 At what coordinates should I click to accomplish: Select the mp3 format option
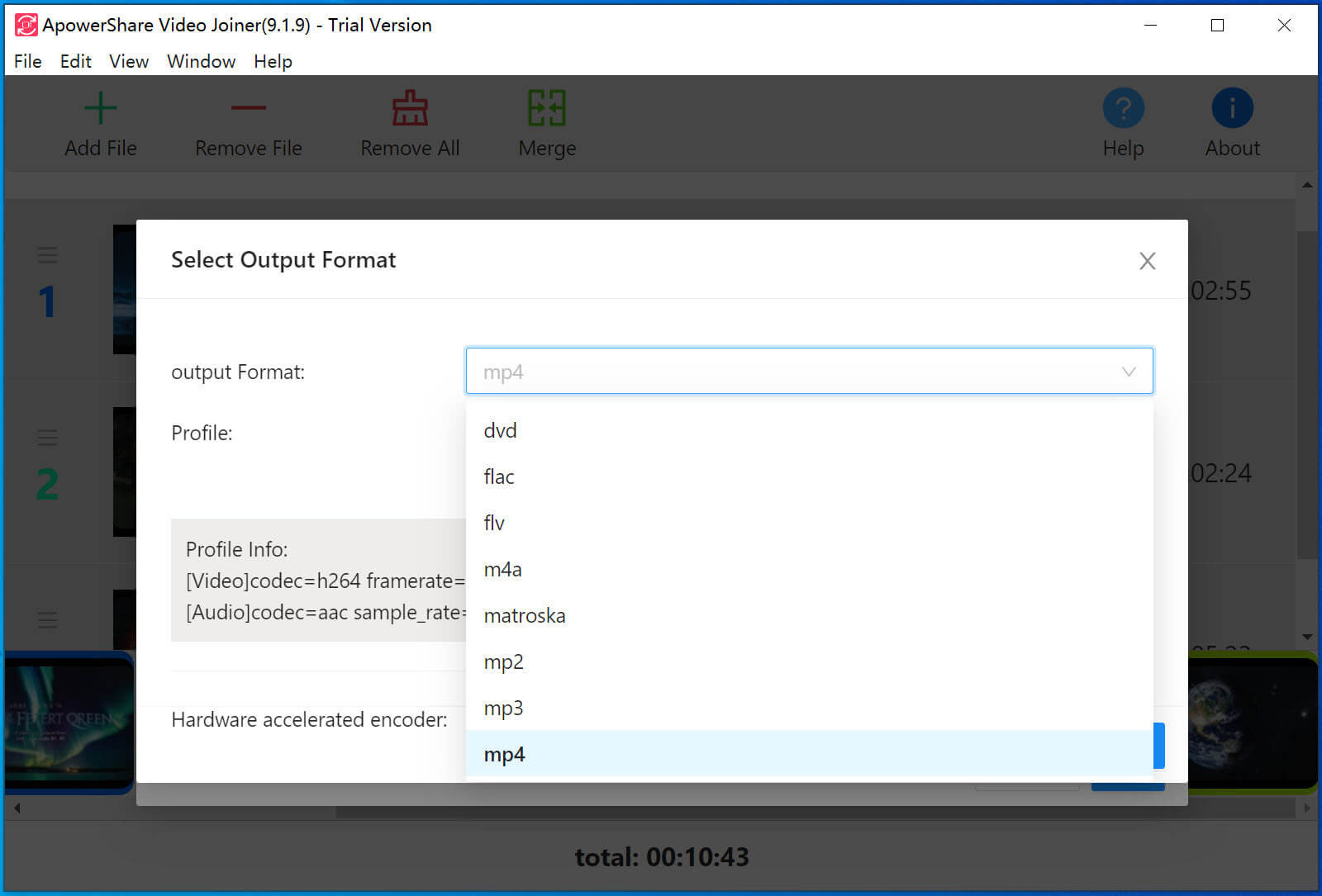(503, 708)
